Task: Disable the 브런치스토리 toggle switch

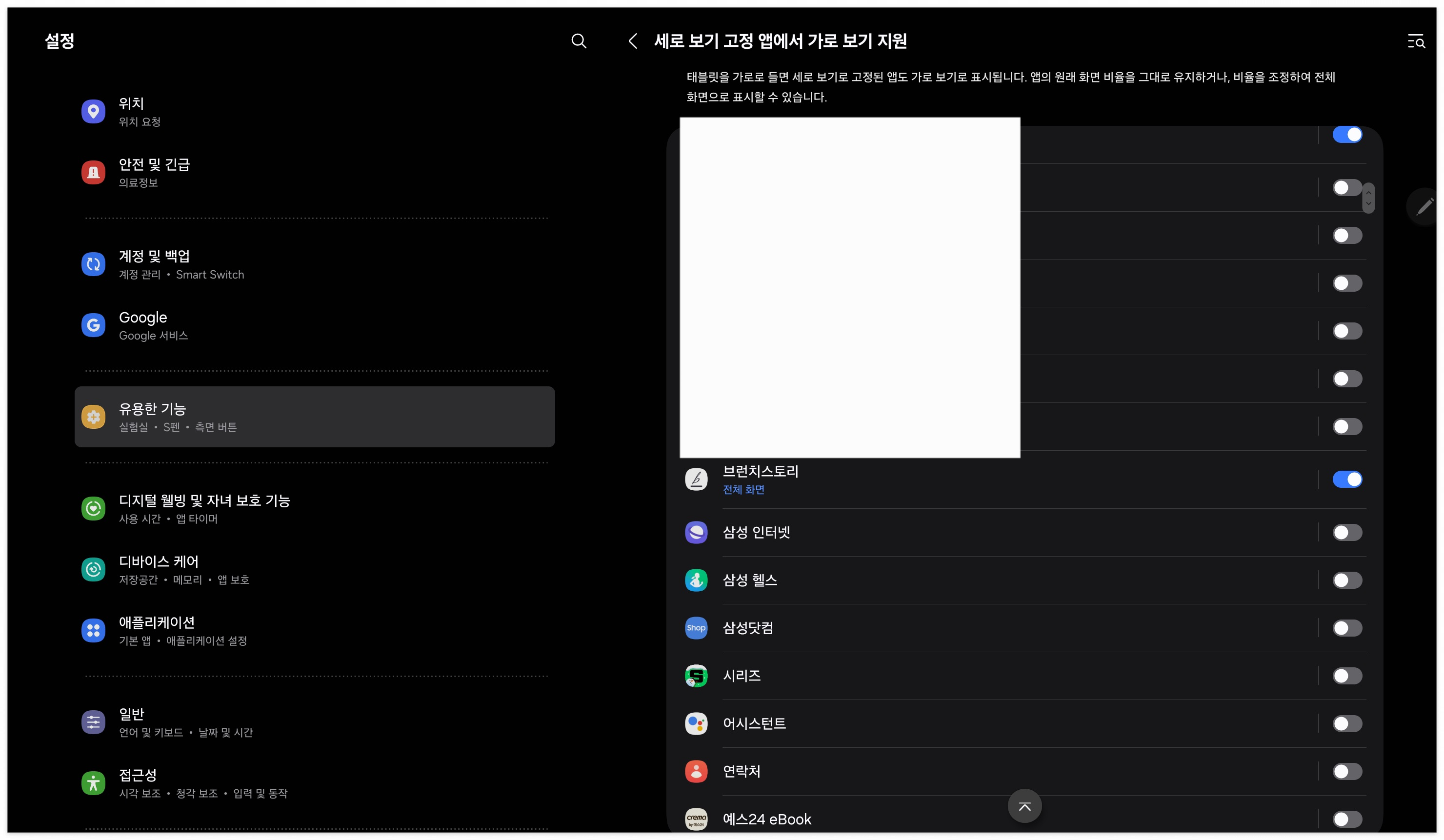Action: 1346,479
